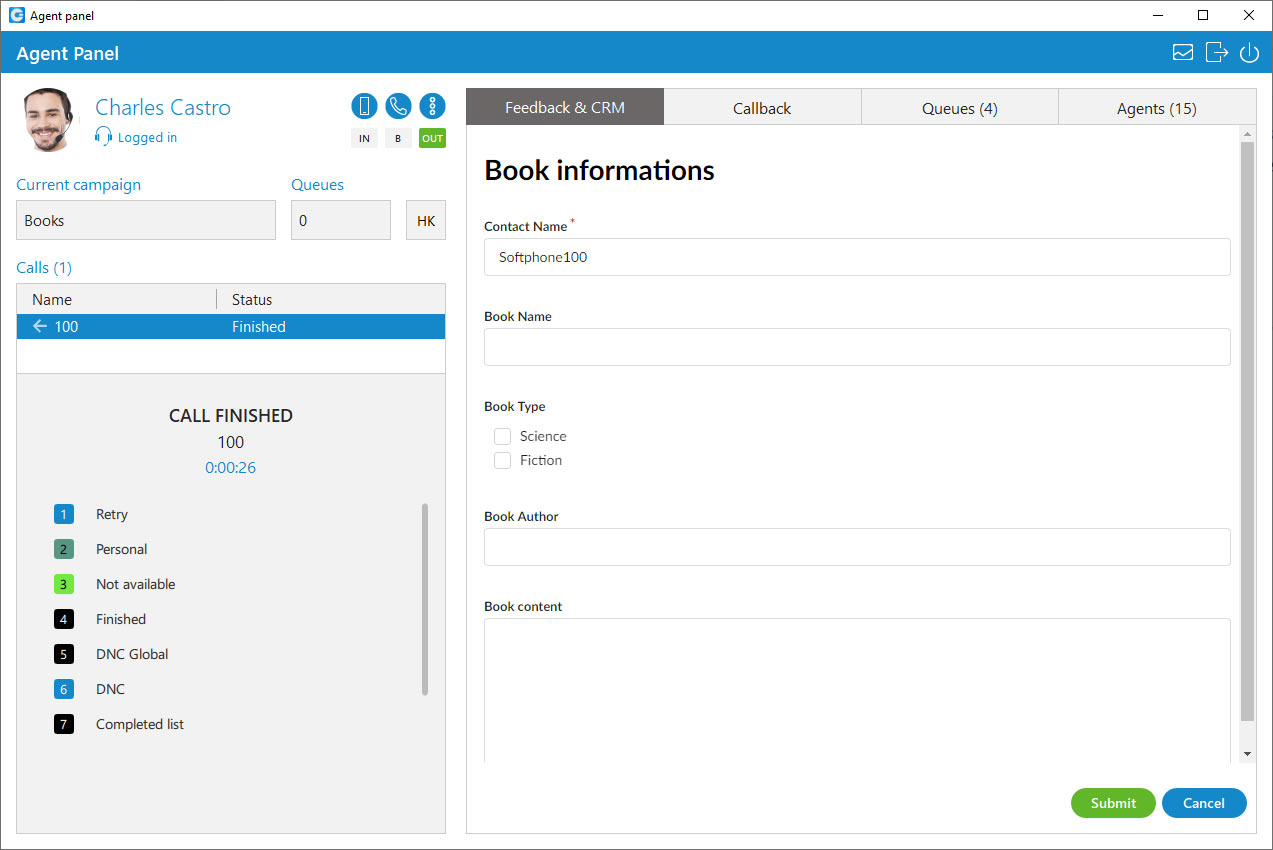Viewport: 1273px width, 850px height.
Task: Check the Science book type checkbox
Action: (x=502, y=436)
